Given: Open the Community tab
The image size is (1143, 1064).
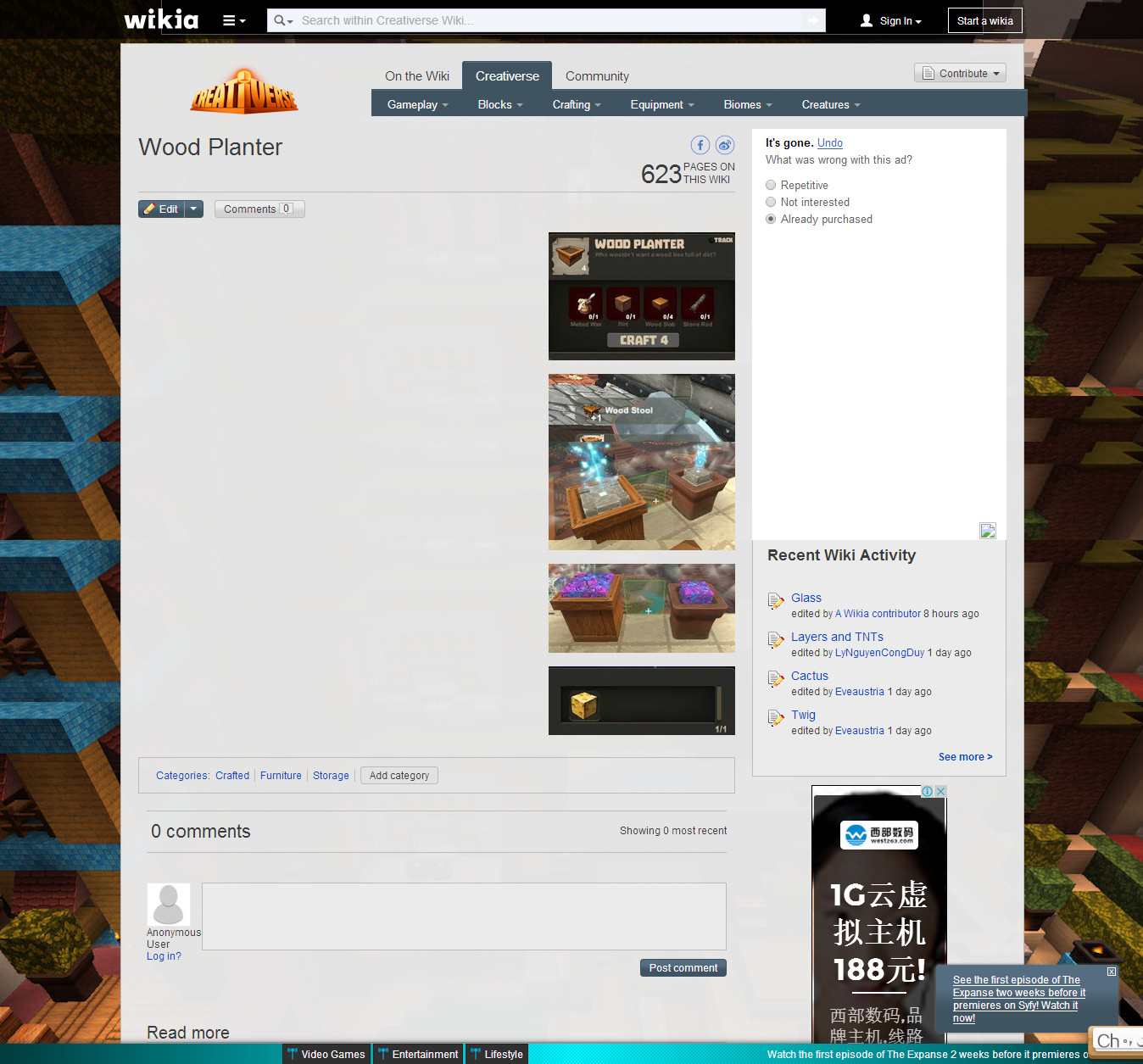Looking at the screenshot, I should click(x=597, y=76).
